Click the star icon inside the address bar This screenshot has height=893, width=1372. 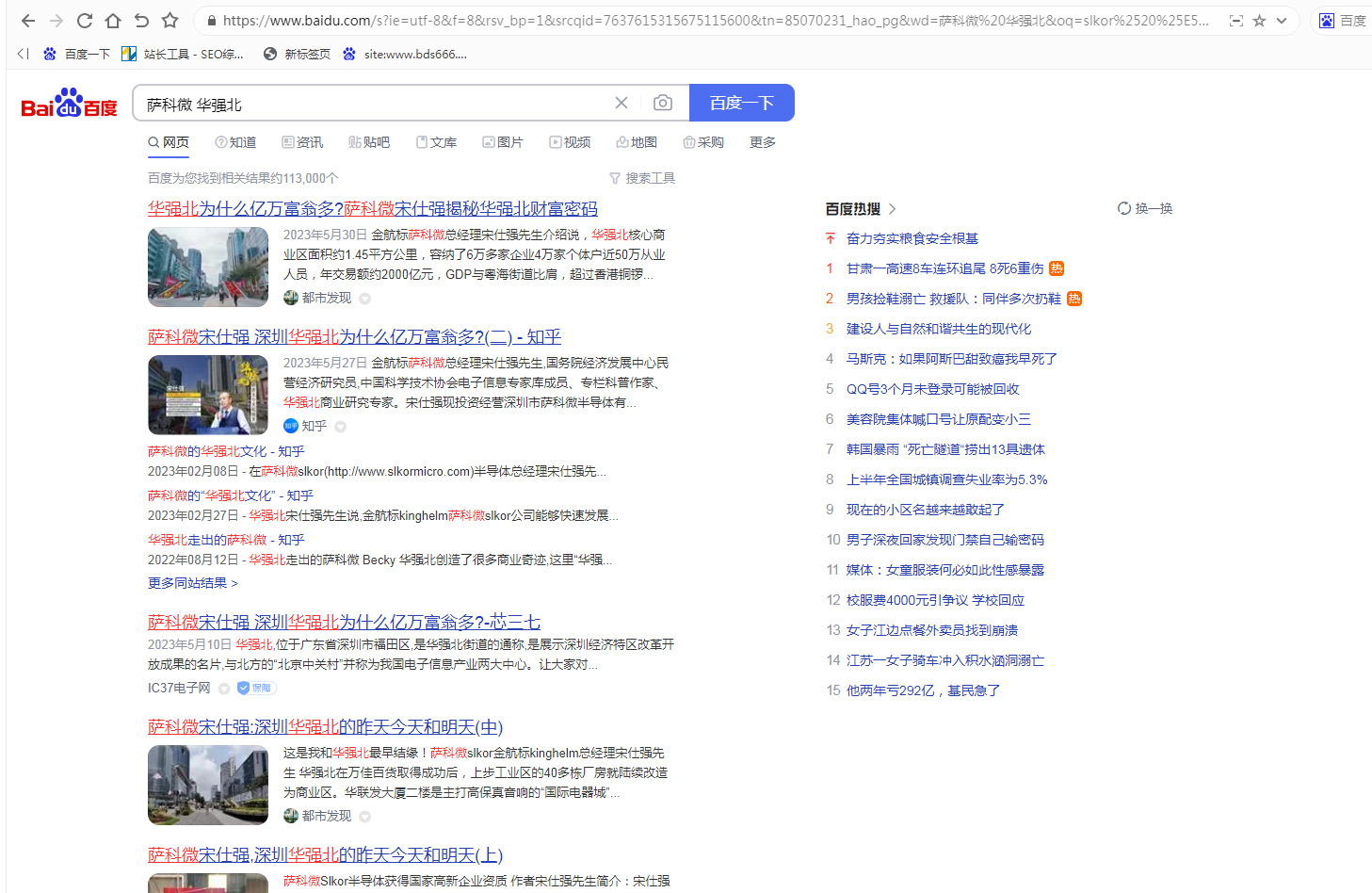coord(1259,21)
